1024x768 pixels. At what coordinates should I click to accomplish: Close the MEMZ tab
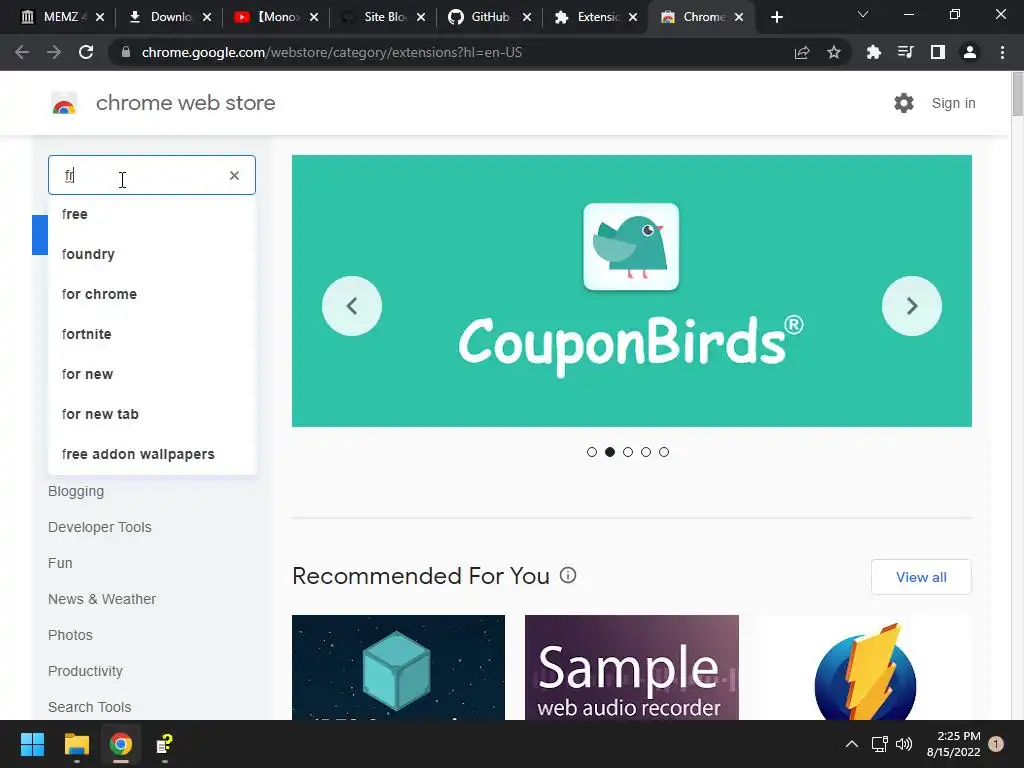click(x=100, y=17)
